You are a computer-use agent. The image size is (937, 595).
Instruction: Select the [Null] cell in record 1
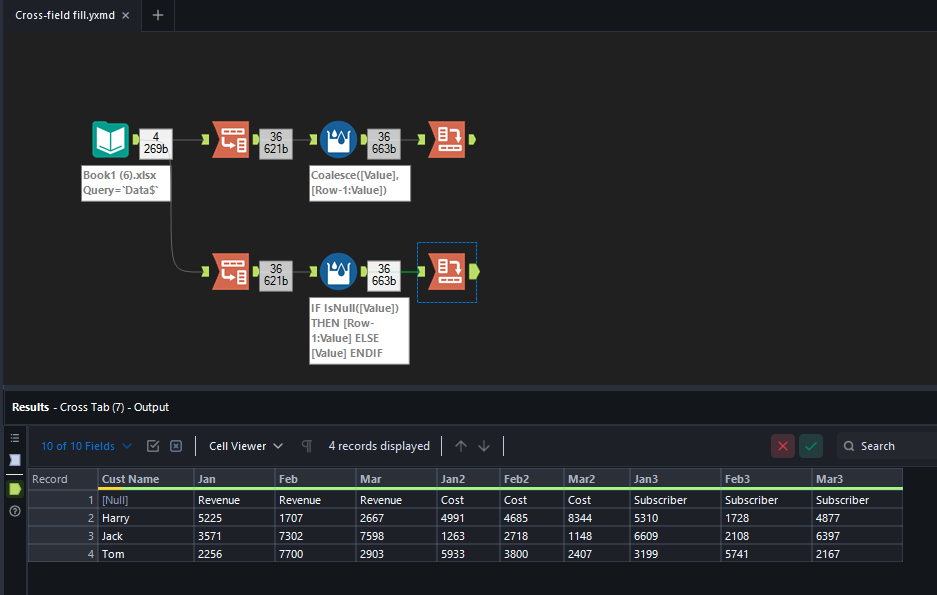[146, 500]
